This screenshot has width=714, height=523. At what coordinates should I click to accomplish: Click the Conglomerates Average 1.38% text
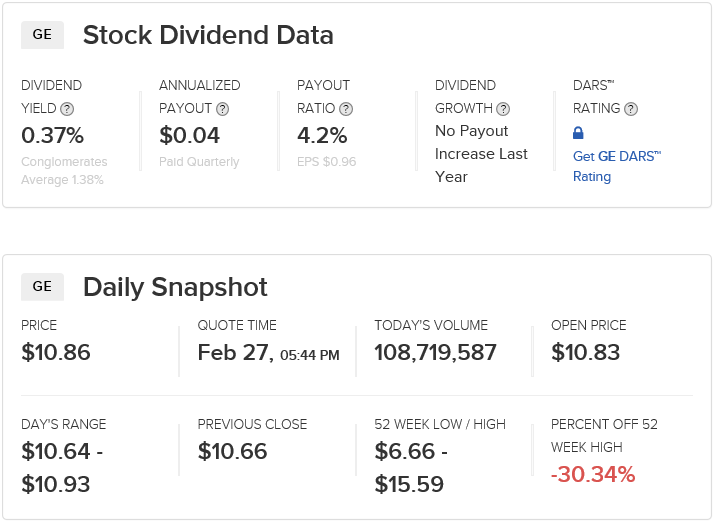[x=64, y=171]
